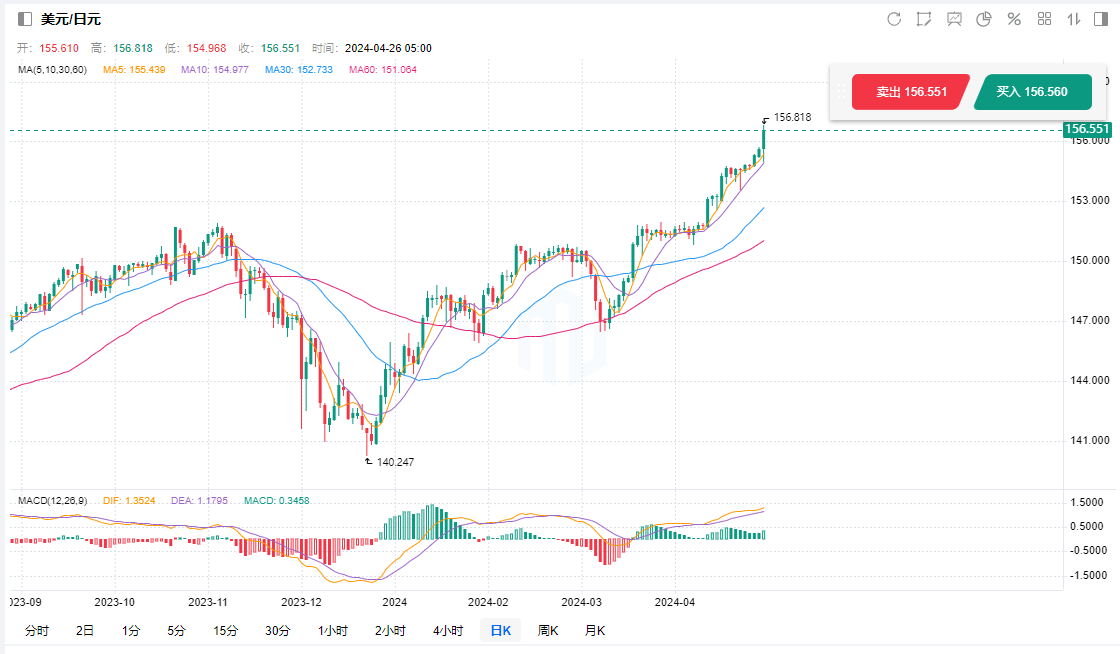Select the 1小时 timeframe tab
Viewport: 1120px width, 654px height.
pyautogui.click(x=332, y=630)
